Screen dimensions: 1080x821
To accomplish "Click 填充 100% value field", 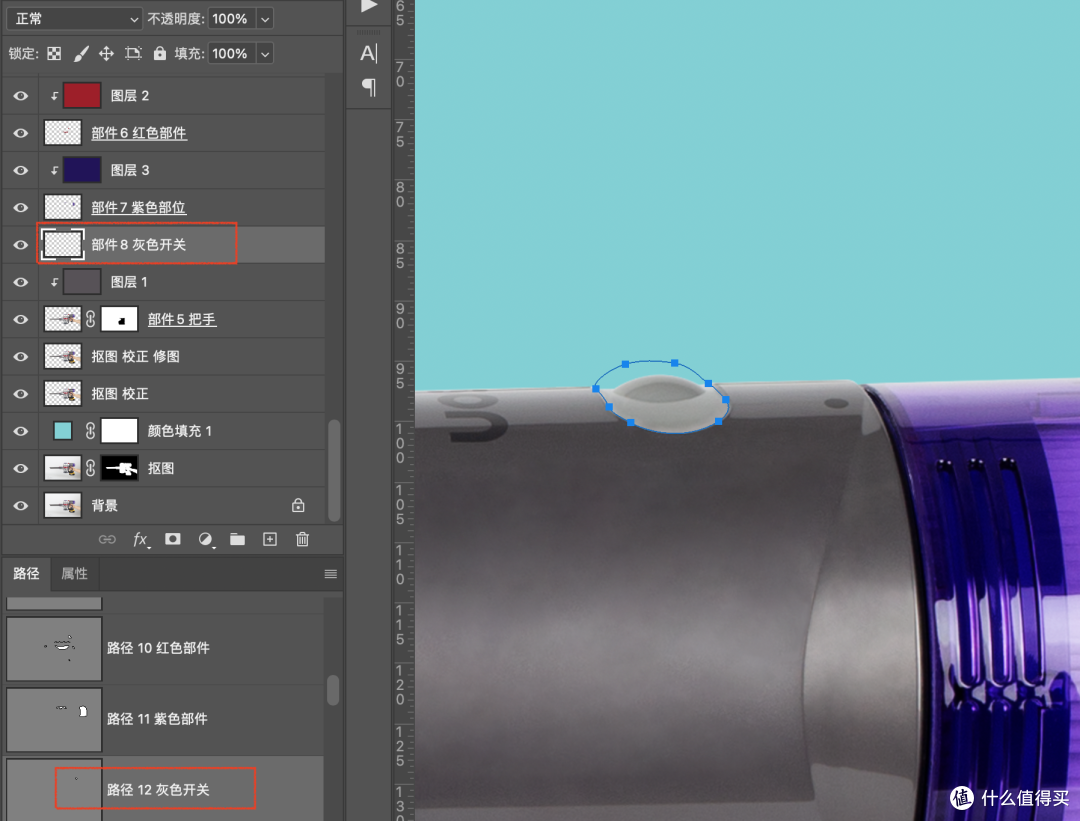I will click(231, 54).
